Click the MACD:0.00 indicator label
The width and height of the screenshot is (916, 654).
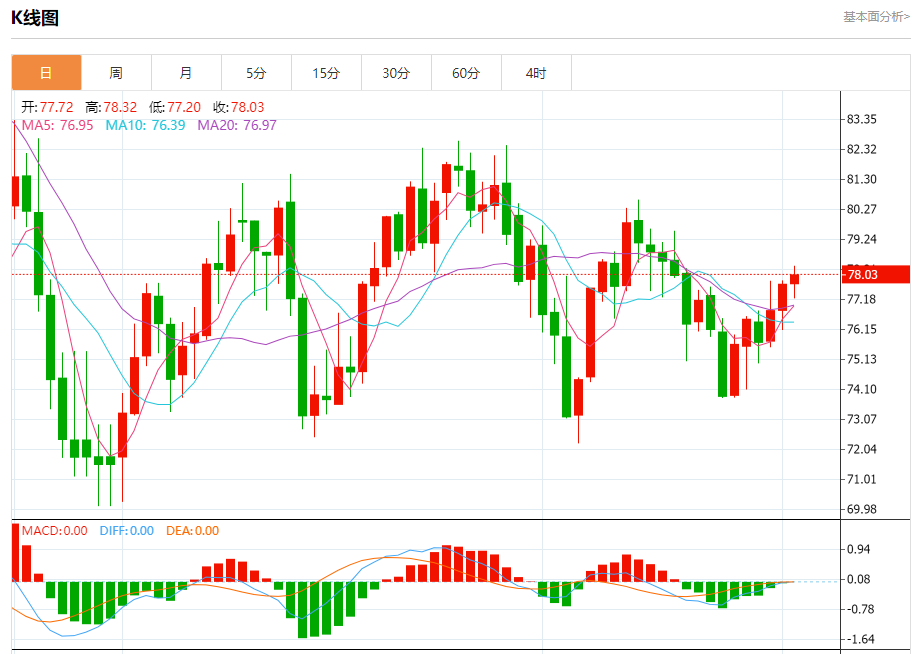54,531
